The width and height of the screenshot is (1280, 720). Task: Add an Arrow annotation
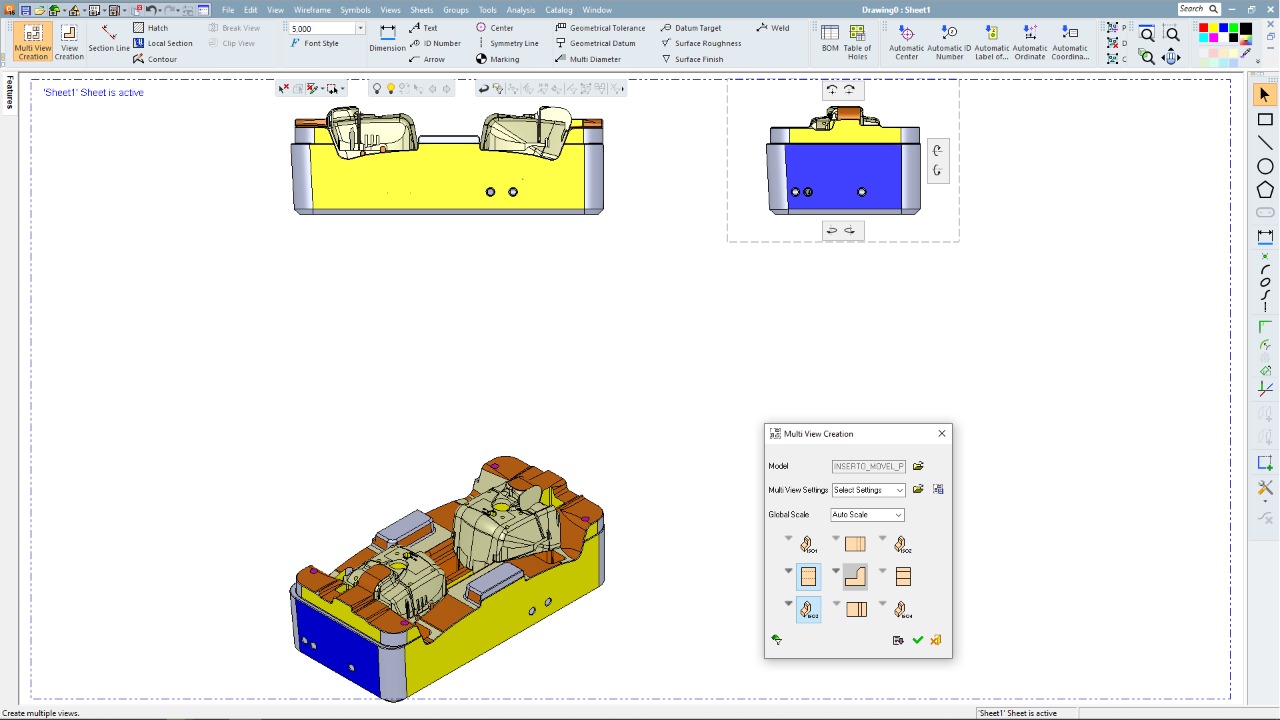(427, 59)
